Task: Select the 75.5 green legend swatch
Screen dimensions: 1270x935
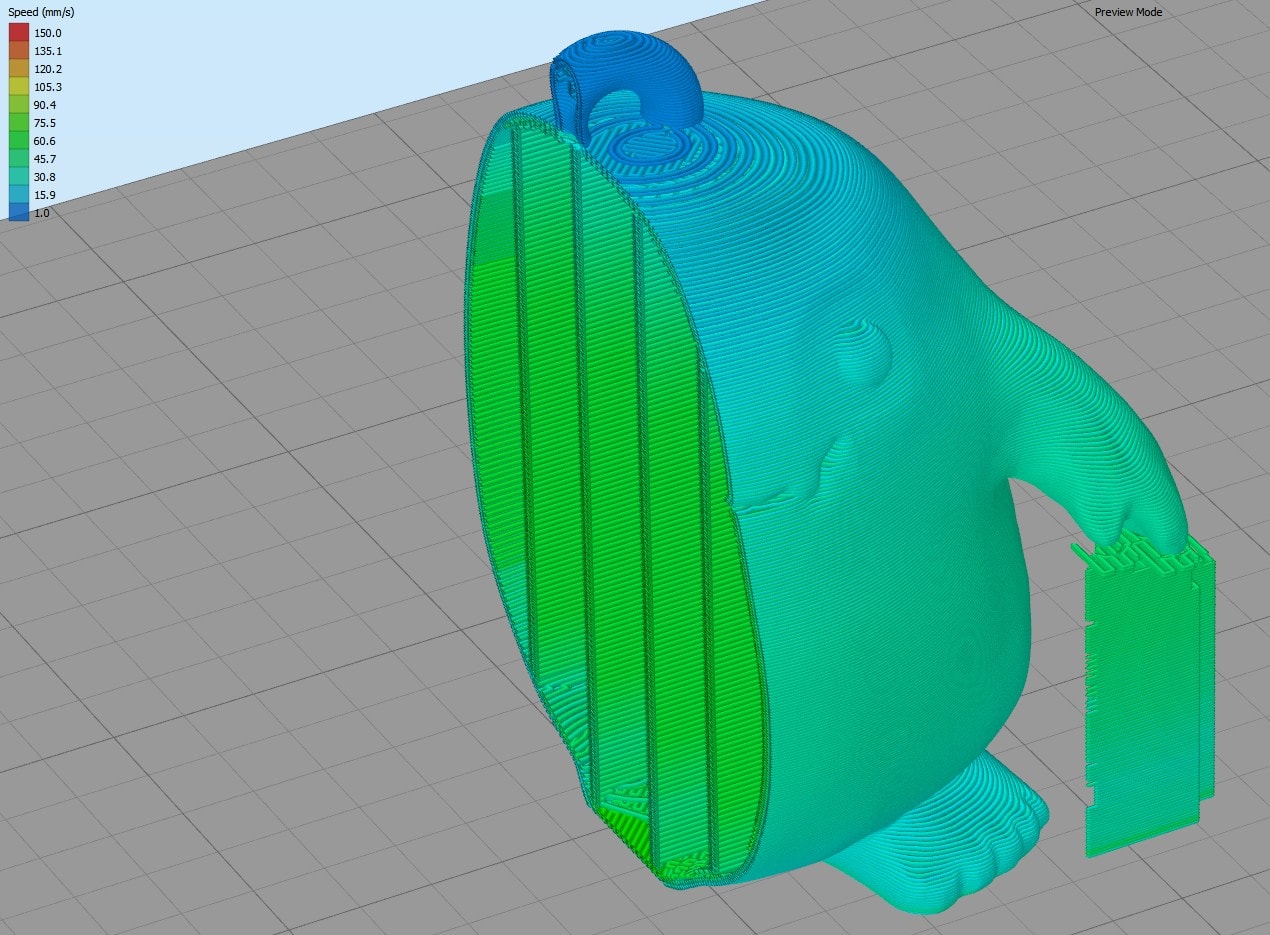Action: point(19,123)
